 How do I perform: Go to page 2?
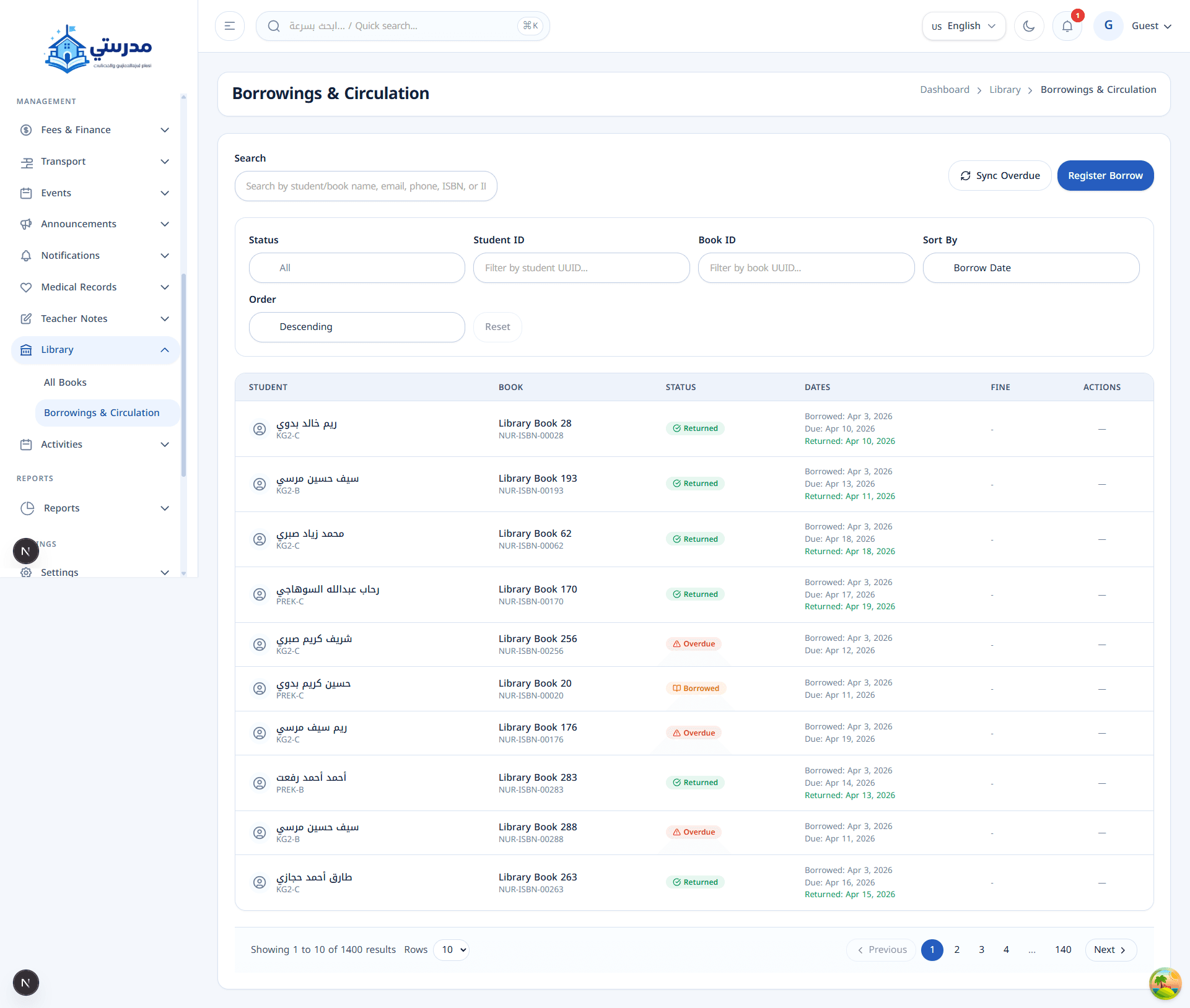[x=957, y=950]
